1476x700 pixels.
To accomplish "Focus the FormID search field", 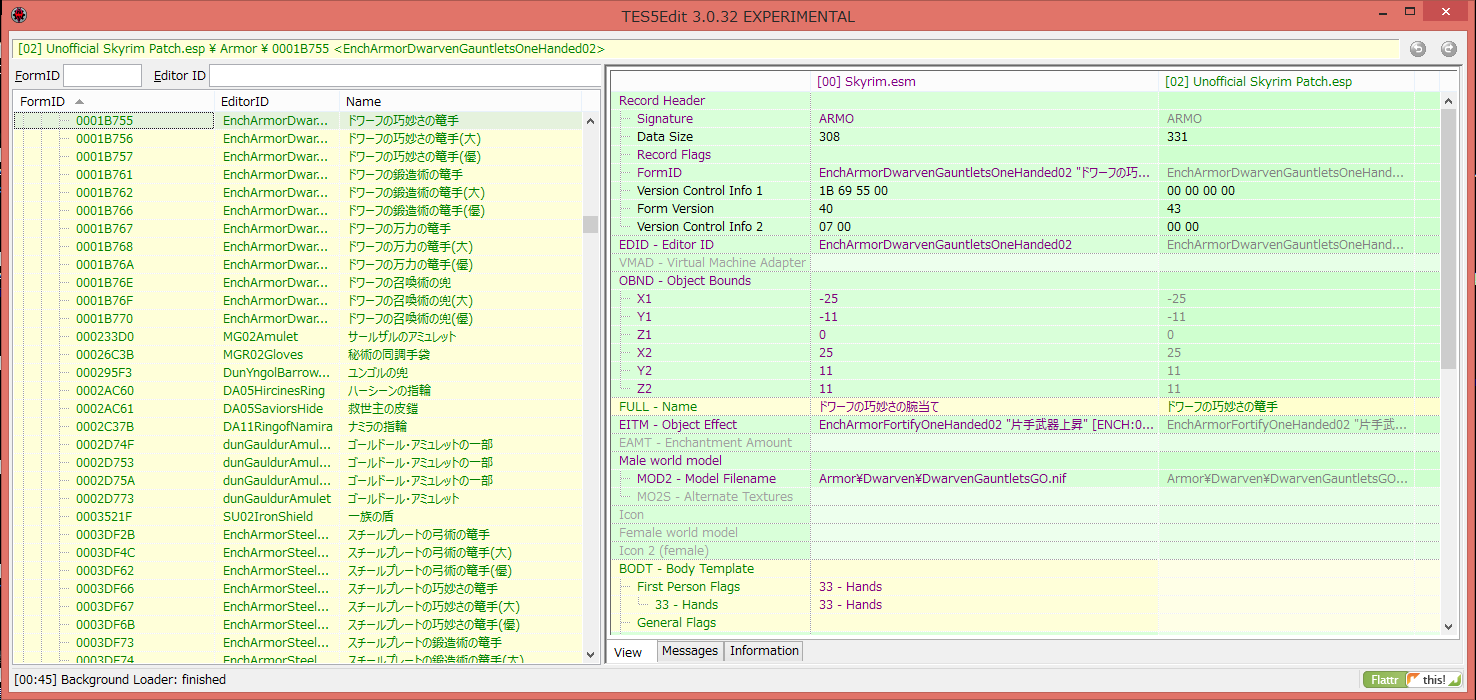I will [103, 75].
